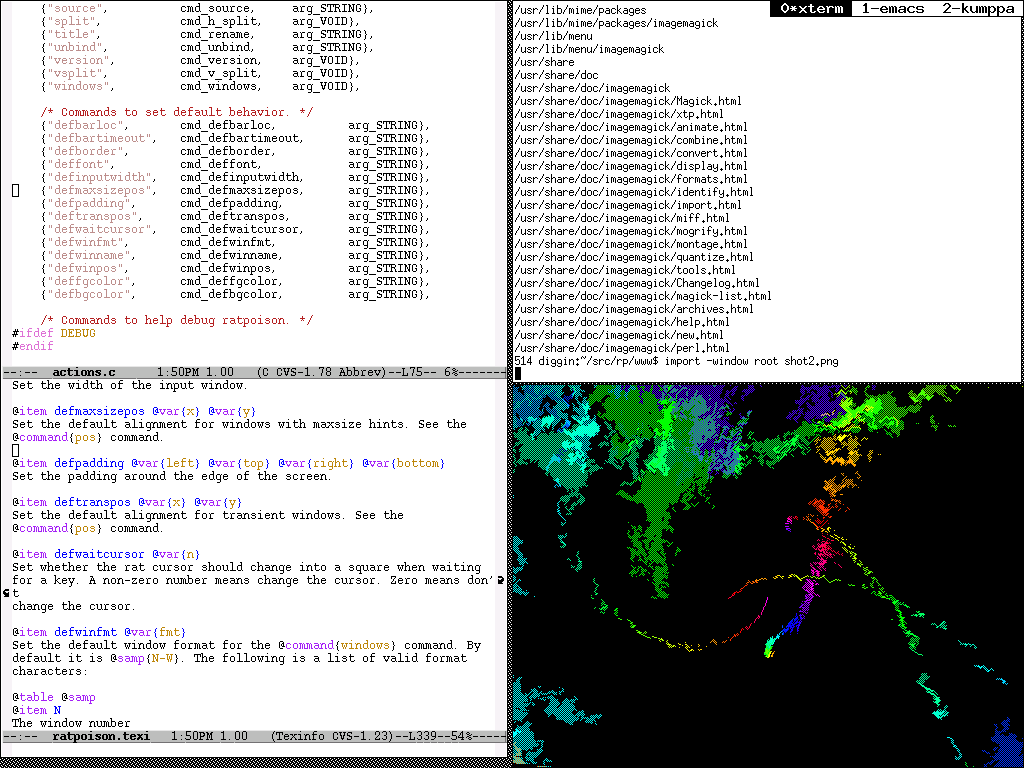The height and width of the screenshot is (768, 1024).
Task: Click the Changelog.html path in xterm listing
Action: pyautogui.click(x=637, y=283)
